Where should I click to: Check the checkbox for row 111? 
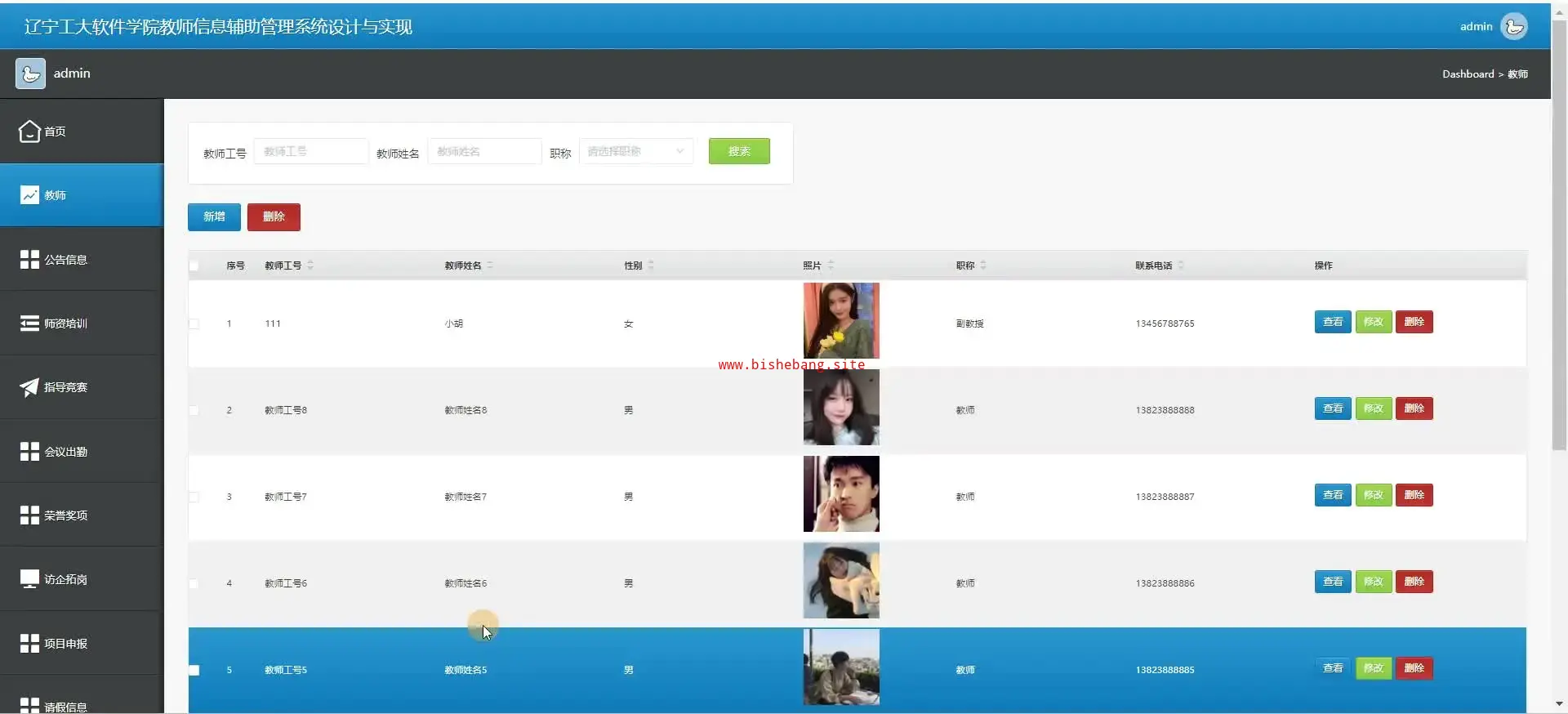pos(194,324)
